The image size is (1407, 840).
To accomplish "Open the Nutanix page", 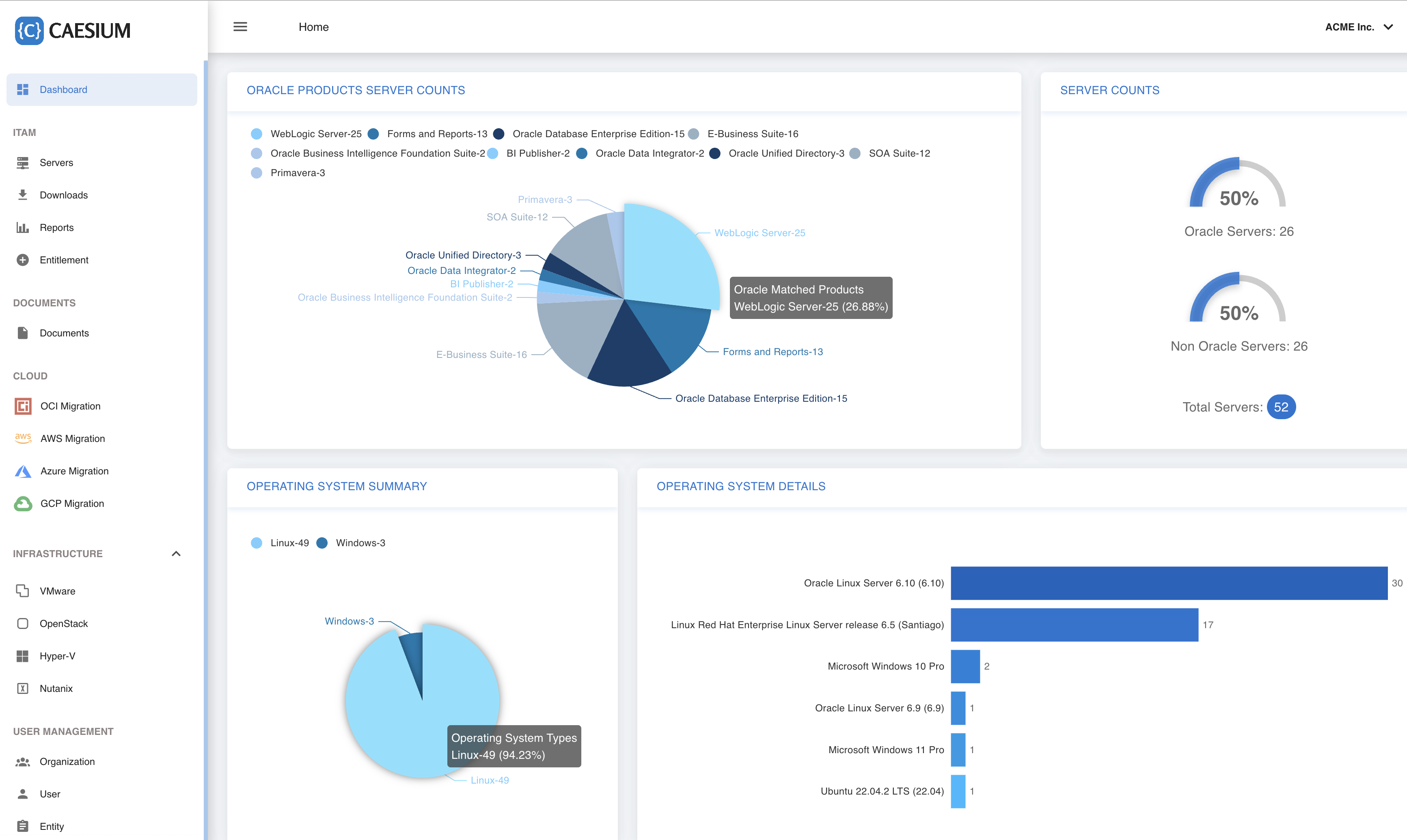I will click(102, 688).
